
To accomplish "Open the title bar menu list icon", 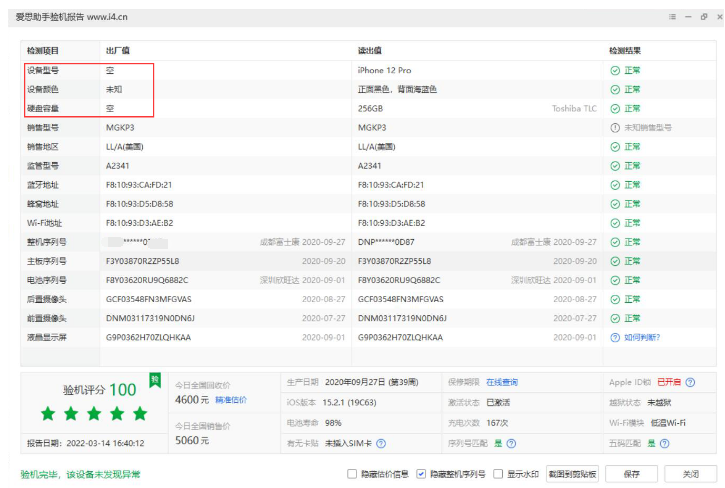I will (x=672, y=17).
